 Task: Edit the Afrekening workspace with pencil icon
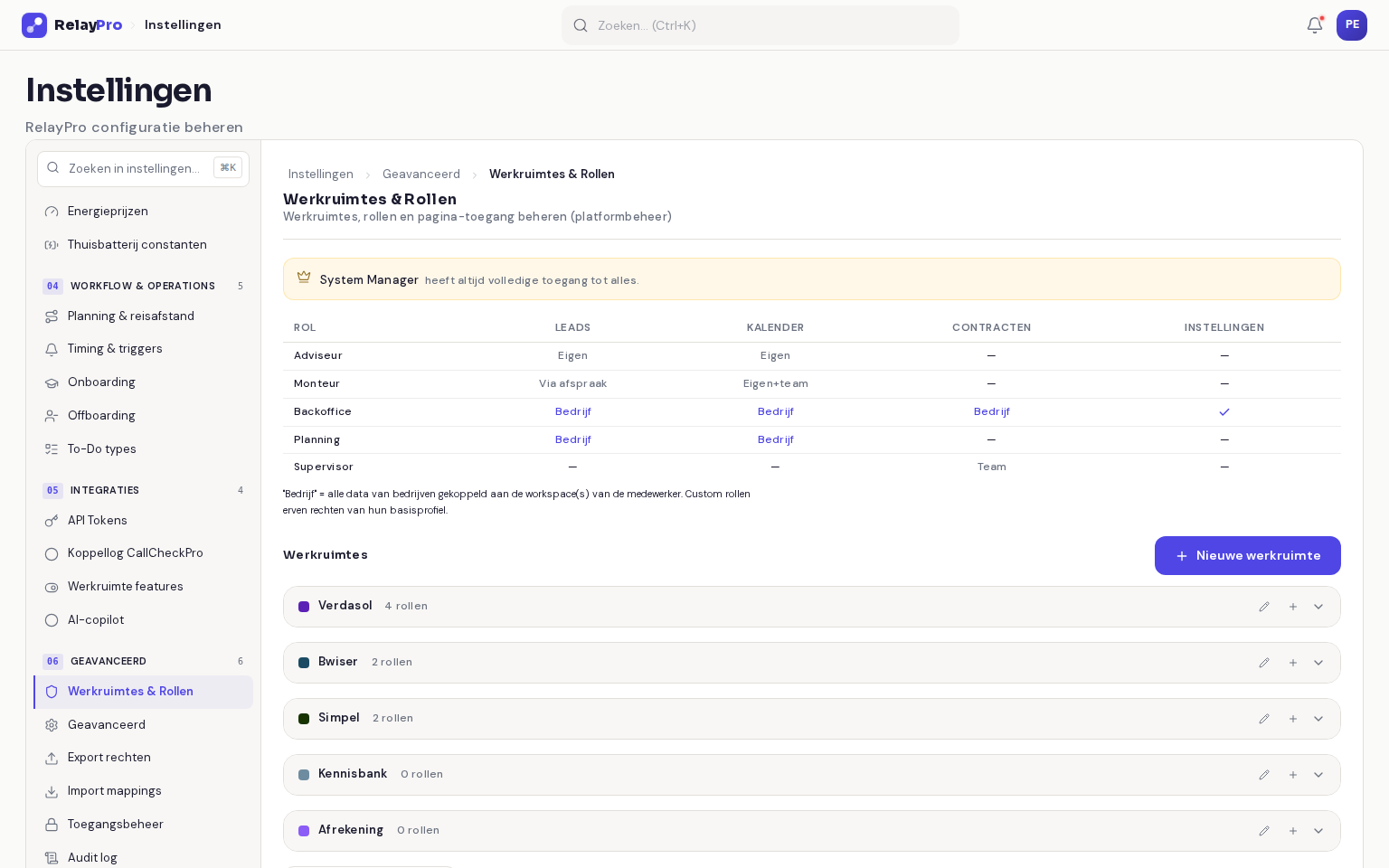[x=1264, y=831]
